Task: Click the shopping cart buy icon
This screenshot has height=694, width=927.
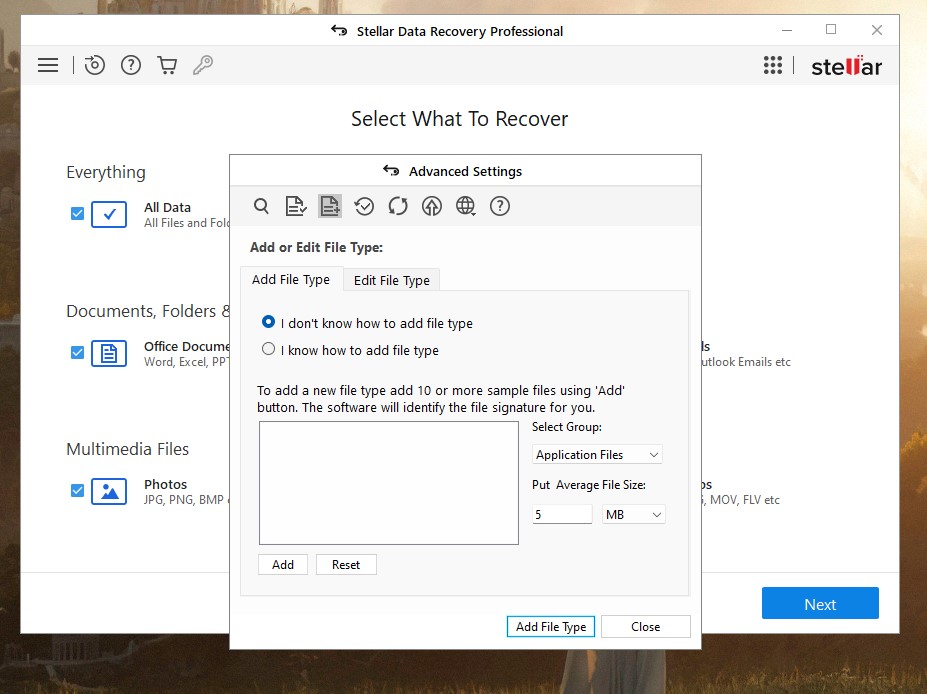Action: [167, 65]
